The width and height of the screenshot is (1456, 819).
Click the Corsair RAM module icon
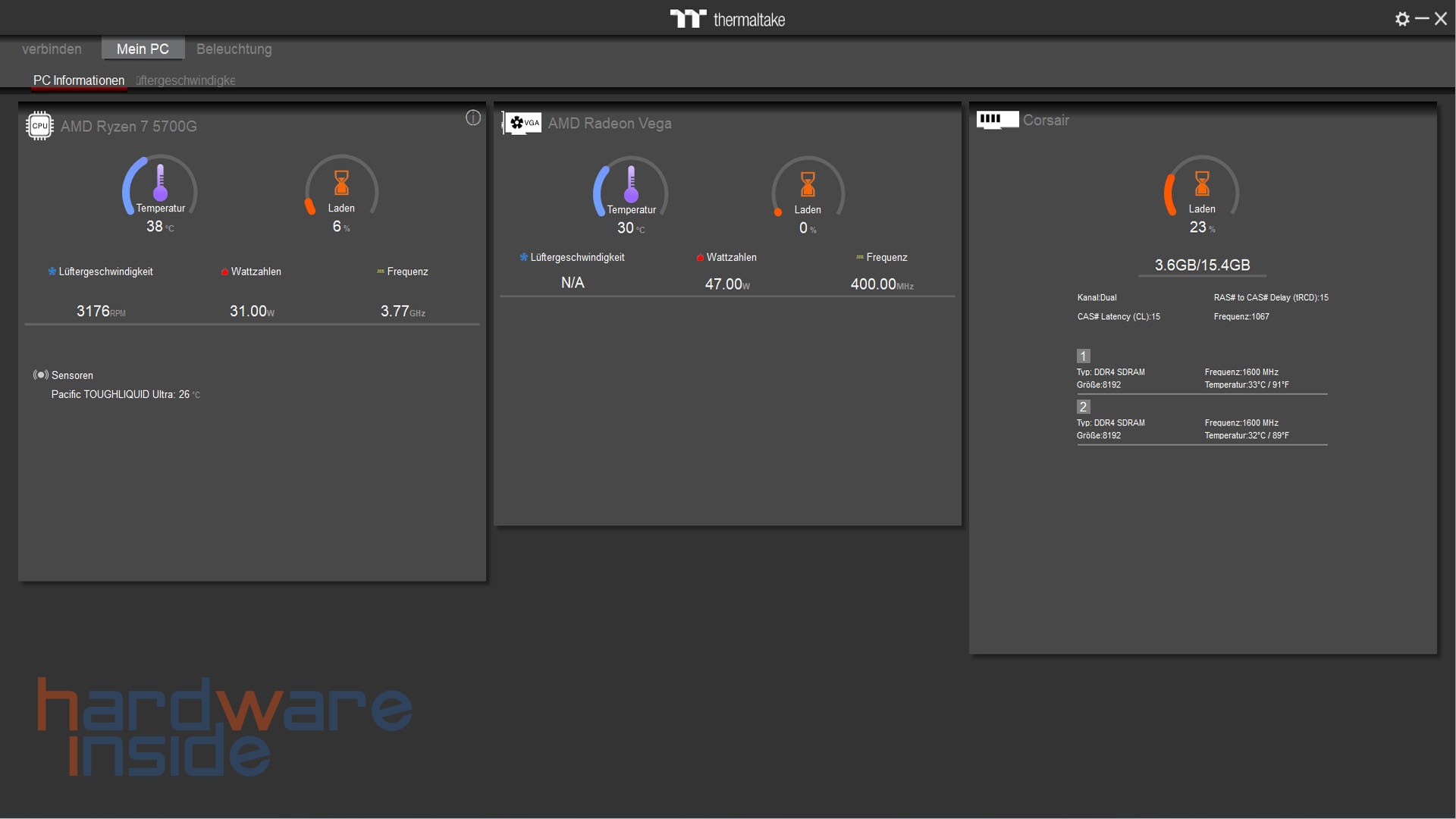click(x=996, y=119)
